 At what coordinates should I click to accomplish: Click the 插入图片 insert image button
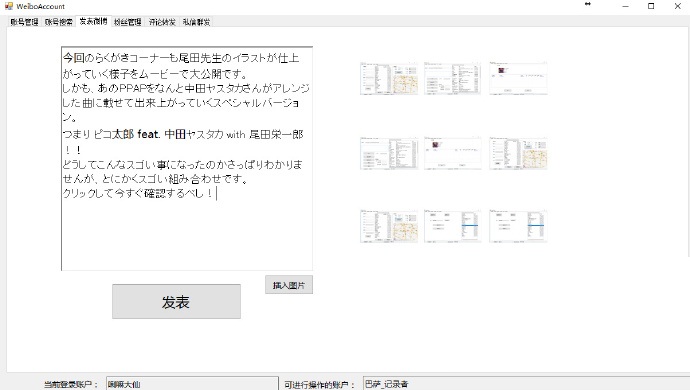pyautogui.click(x=289, y=285)
